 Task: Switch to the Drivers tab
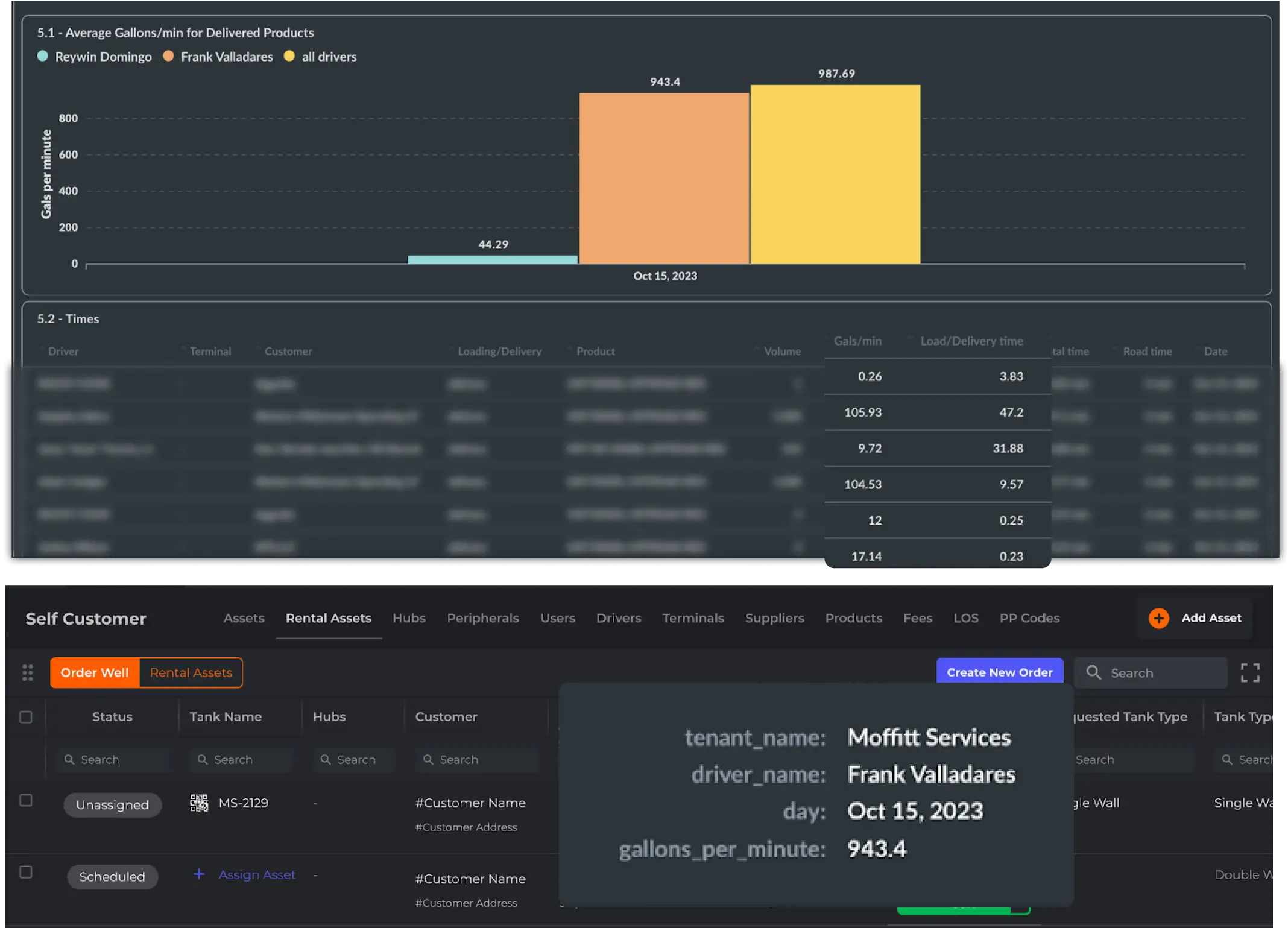pos(619,618)
